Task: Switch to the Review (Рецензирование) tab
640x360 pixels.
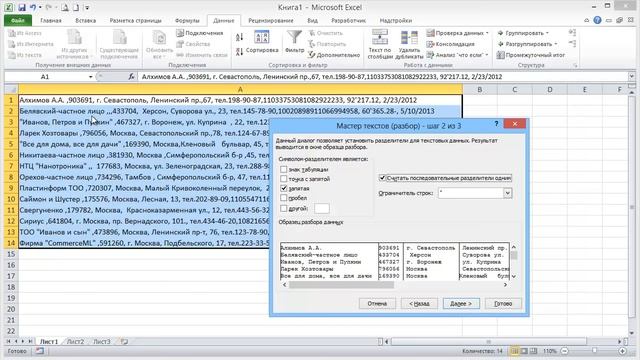Action: tap(271, 20)
